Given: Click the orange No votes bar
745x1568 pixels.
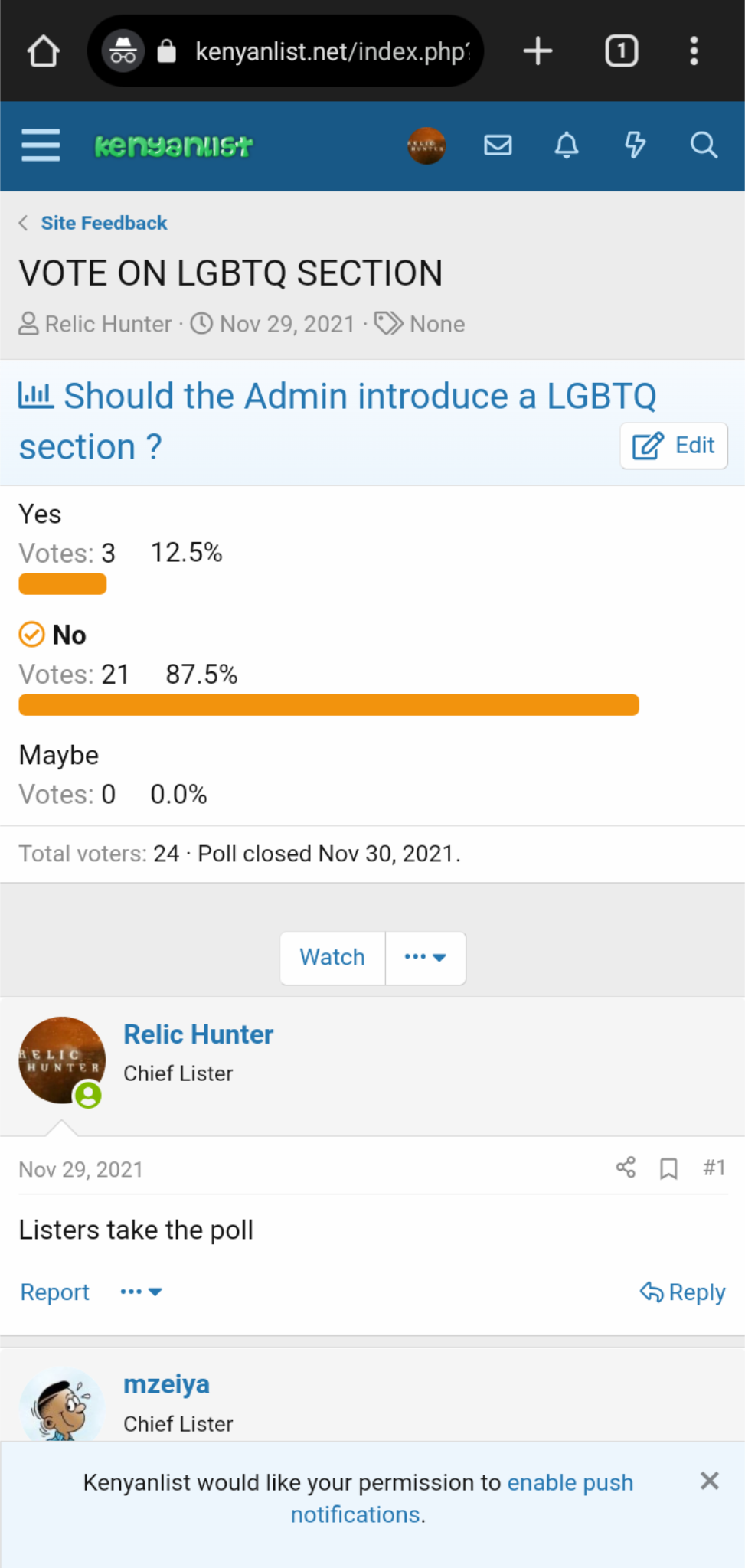Looking at the screenshot, I should pyautogui.click(x=328, y=705).
